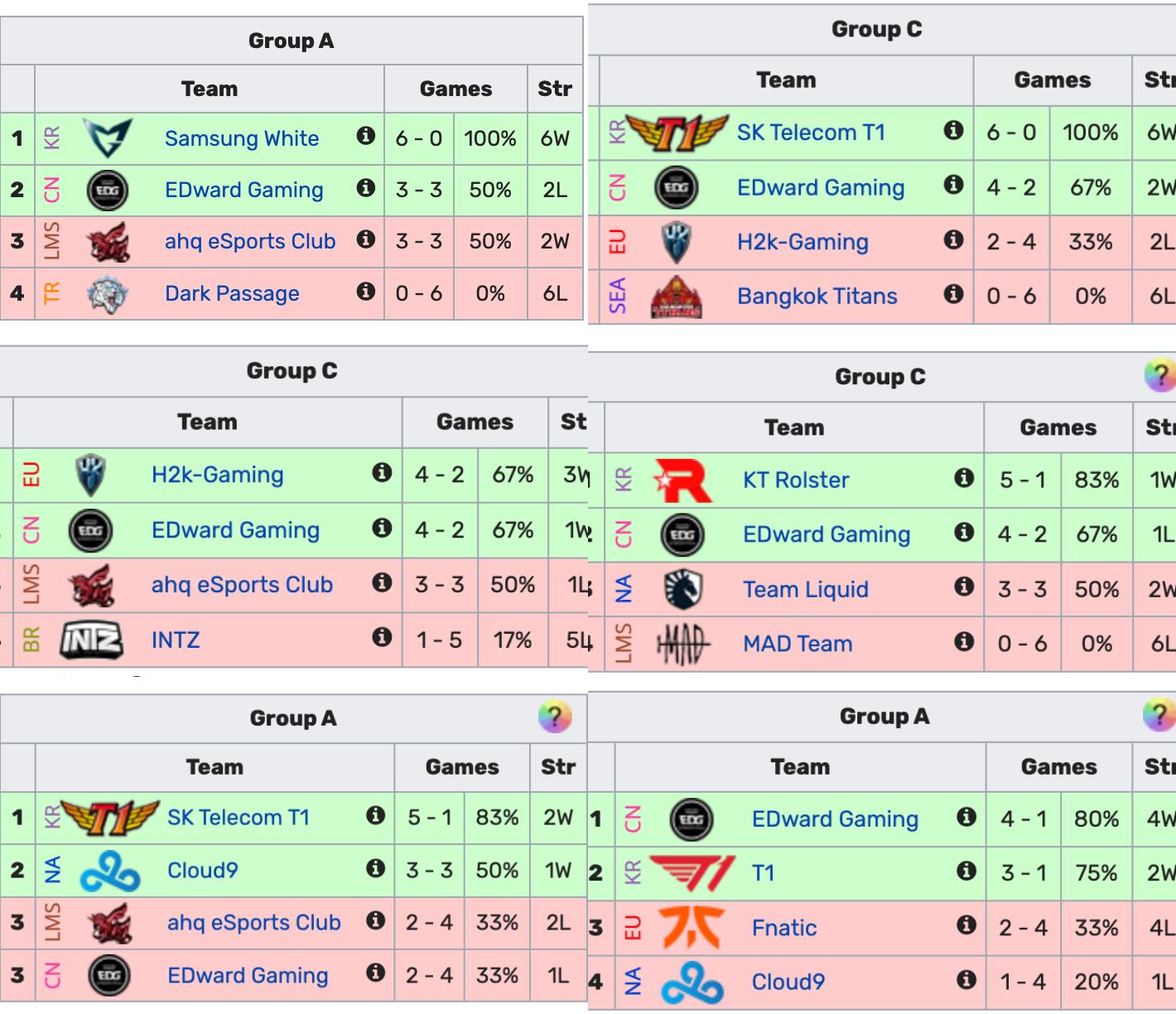Select the Group A header tab
Screen dimensions: 1176x1014
point(292,40)
